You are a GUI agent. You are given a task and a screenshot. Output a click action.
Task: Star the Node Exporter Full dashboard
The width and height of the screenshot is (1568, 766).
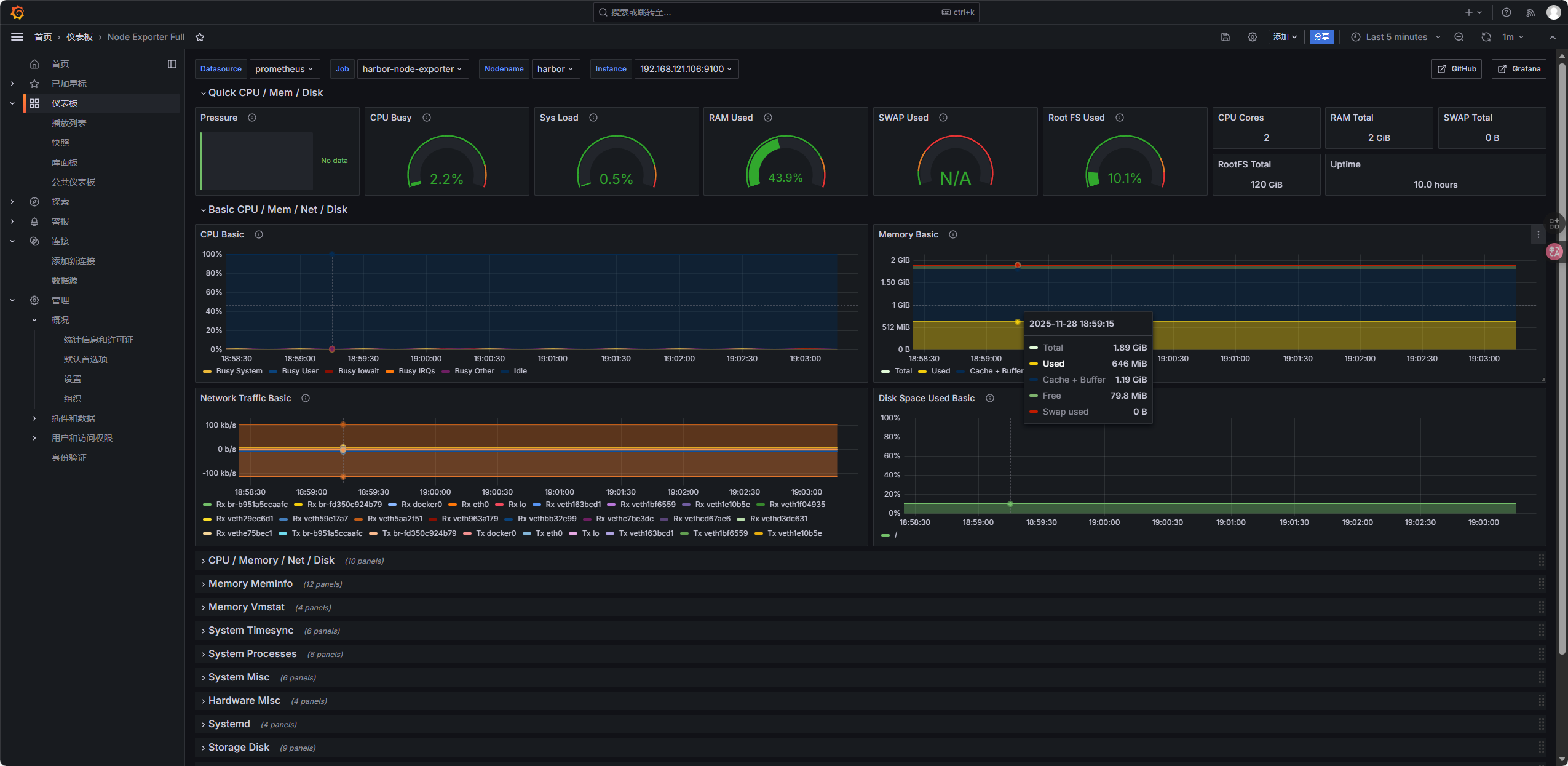[200, 37]
